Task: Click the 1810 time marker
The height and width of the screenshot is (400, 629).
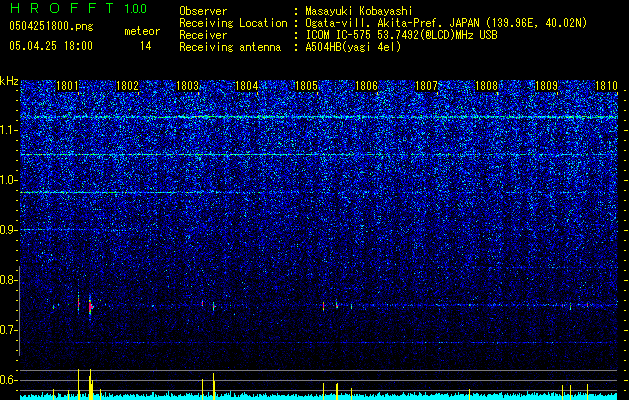Action: click(606, 86)
